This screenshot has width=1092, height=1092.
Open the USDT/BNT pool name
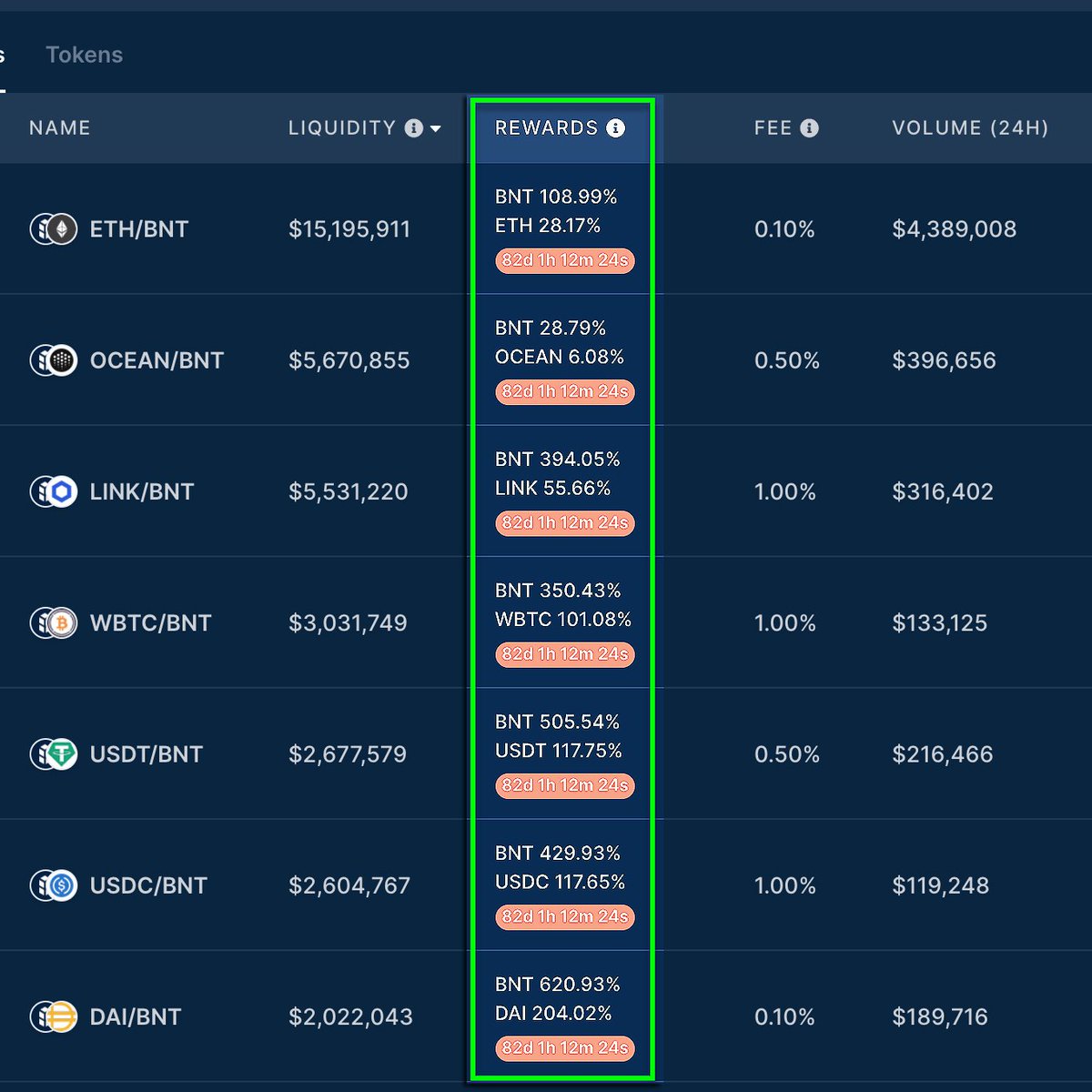147,754
